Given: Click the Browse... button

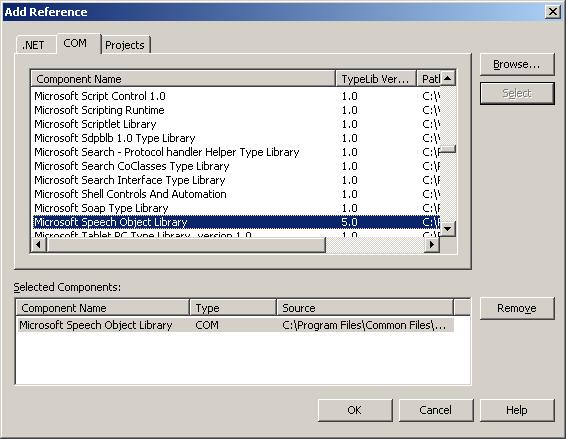Looking at the screenshot, I should 517,64.
